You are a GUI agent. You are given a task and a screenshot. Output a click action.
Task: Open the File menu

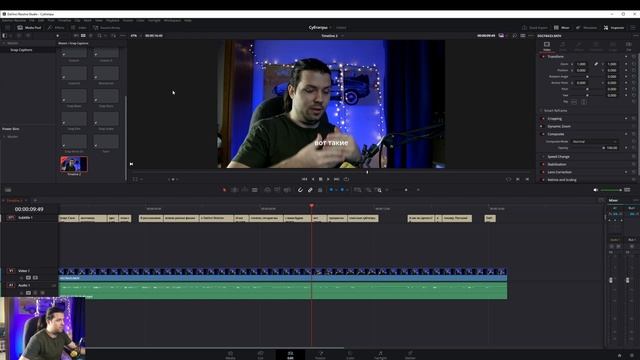tap(31, 20)
